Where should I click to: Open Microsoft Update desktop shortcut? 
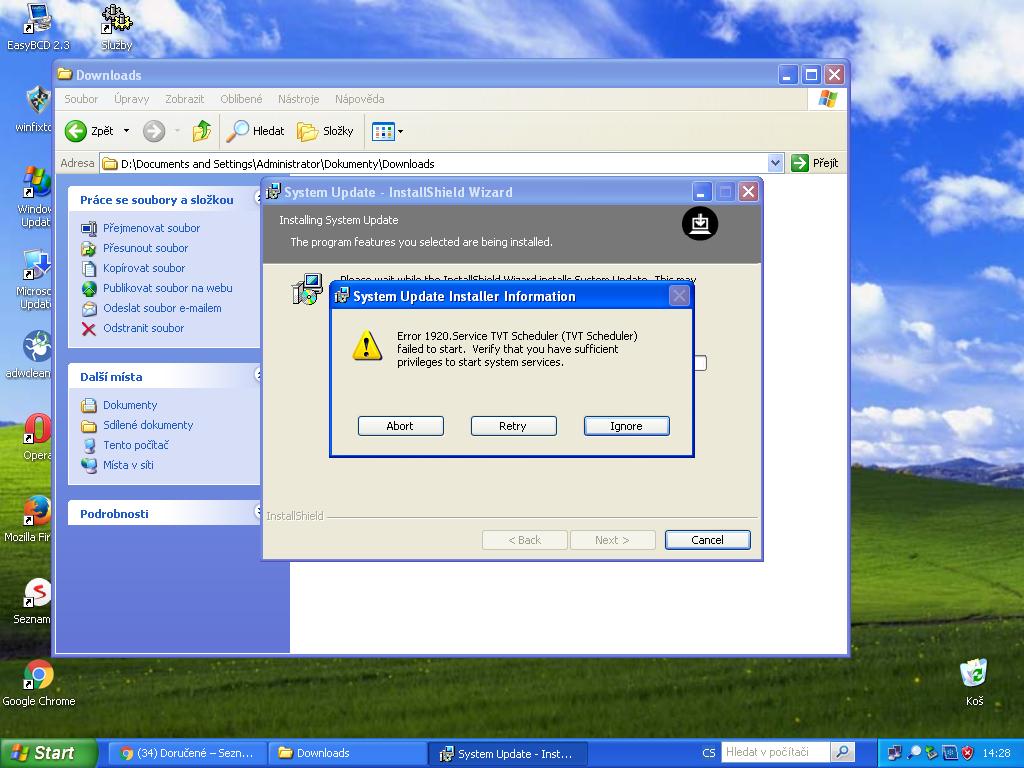click(x=35, y=280)
